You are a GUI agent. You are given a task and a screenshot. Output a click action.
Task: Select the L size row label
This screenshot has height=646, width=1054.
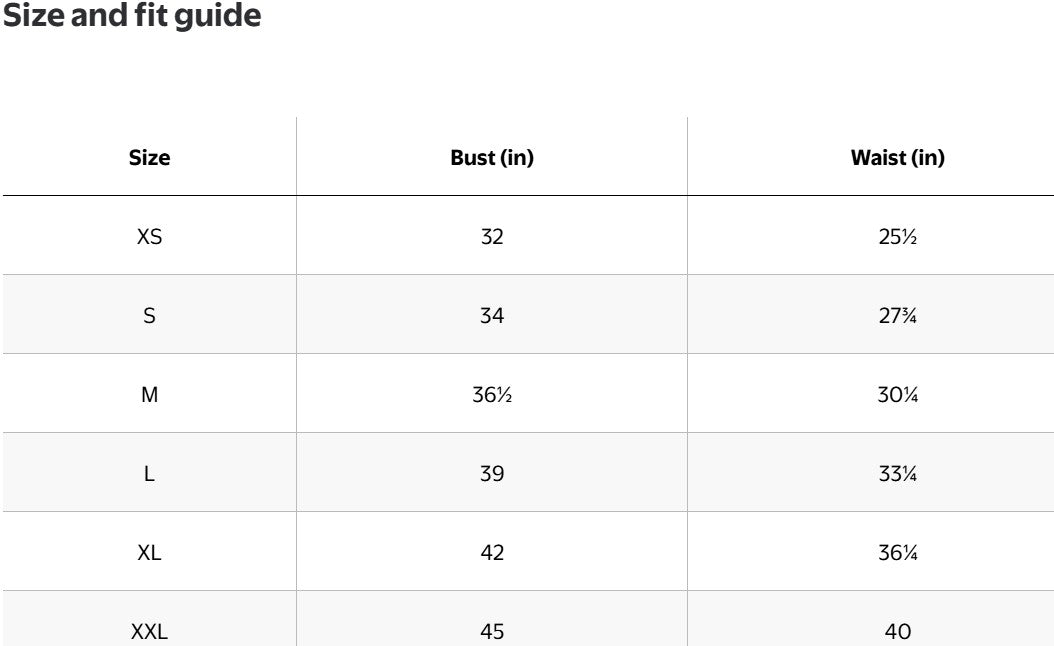coord(149,474)
